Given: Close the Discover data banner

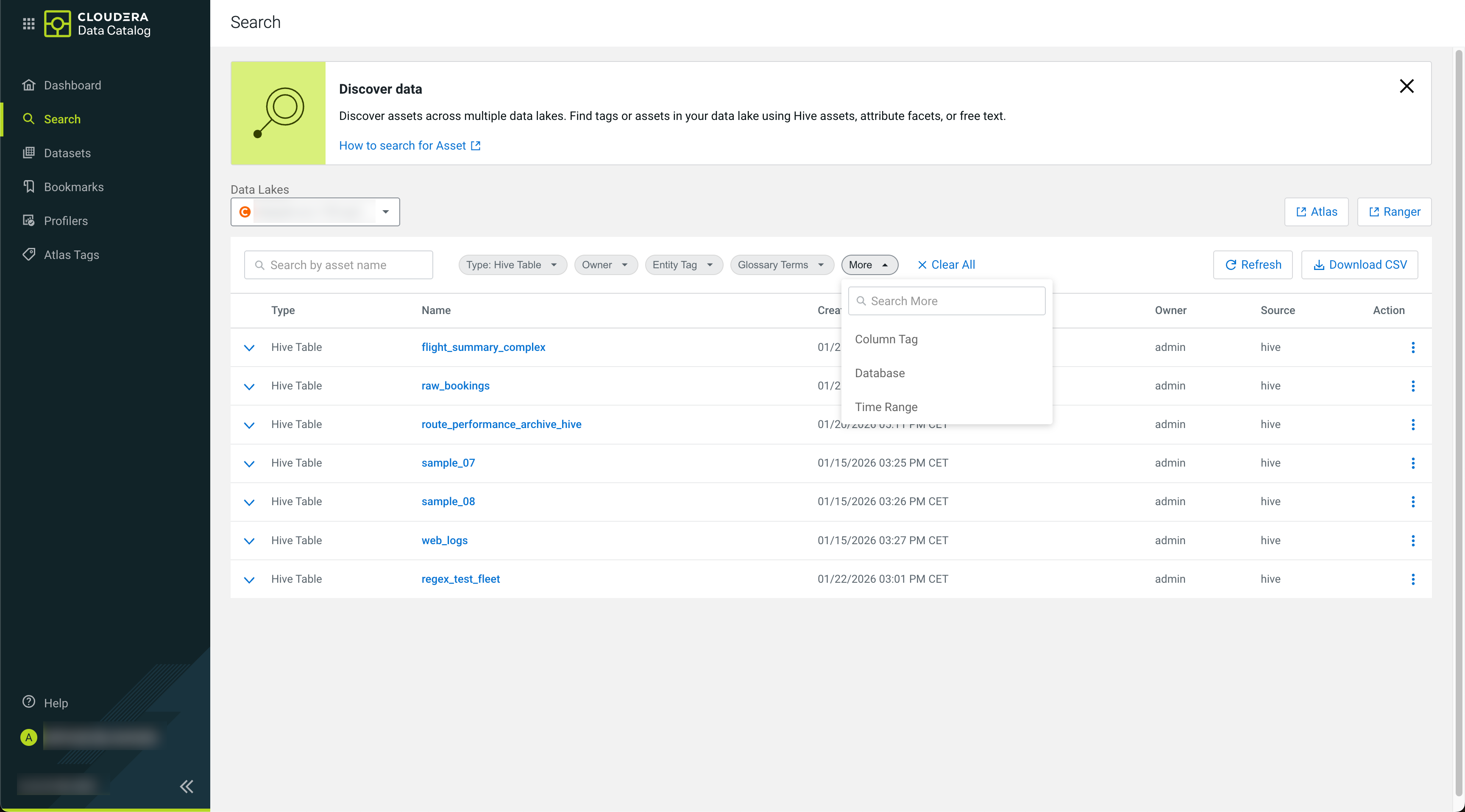Looking at the screenshot, I should tap(1407, 86).
